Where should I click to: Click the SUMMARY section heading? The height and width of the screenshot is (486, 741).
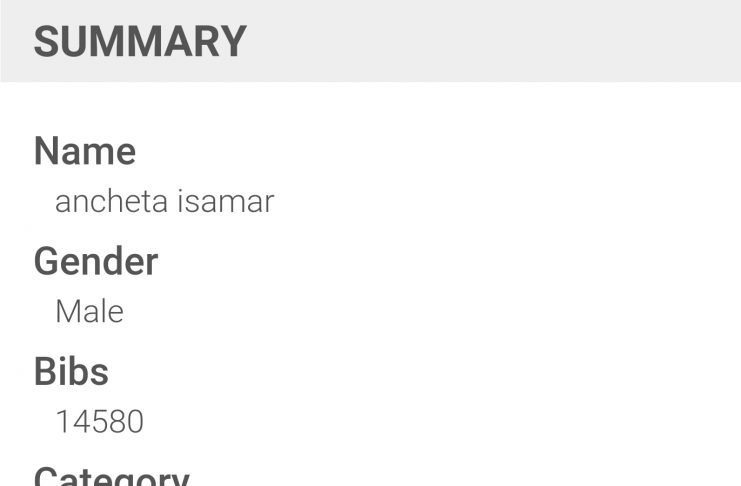tap(140, 42)
